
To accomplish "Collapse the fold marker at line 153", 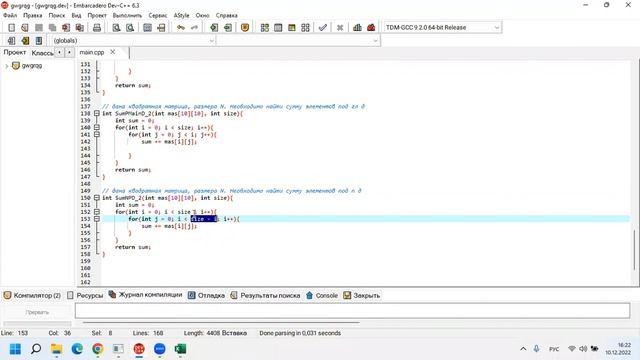I will [97, 219].
